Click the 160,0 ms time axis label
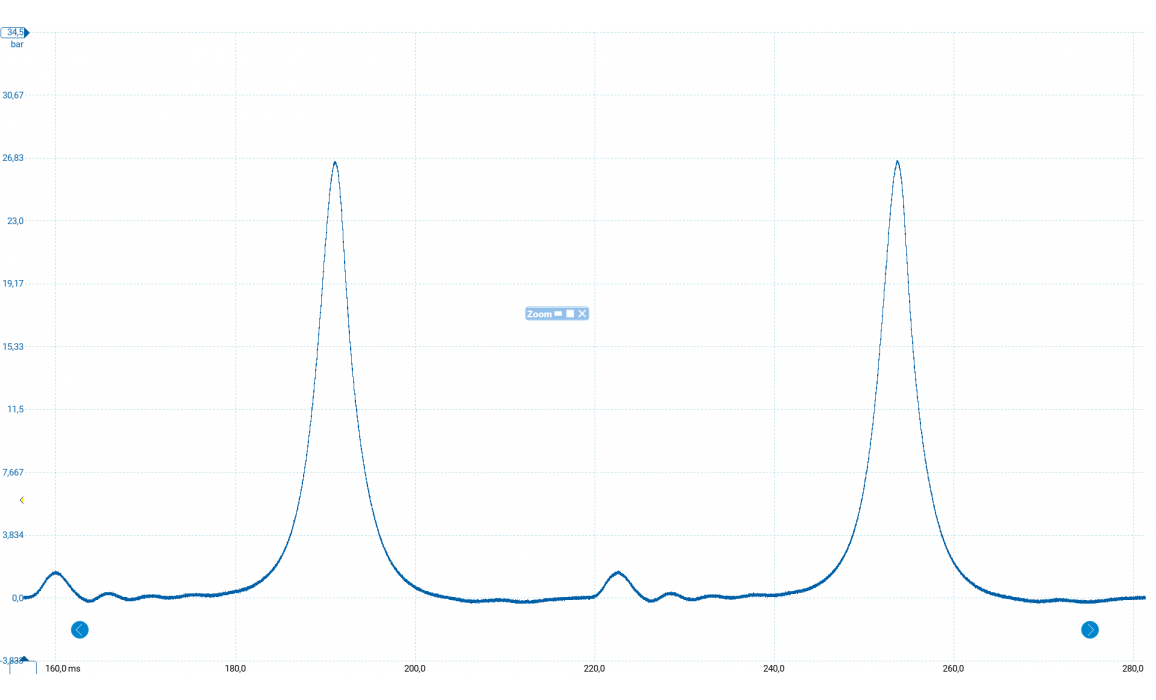The height and width of the screenshot is (700, 1156). pos(63,669)
